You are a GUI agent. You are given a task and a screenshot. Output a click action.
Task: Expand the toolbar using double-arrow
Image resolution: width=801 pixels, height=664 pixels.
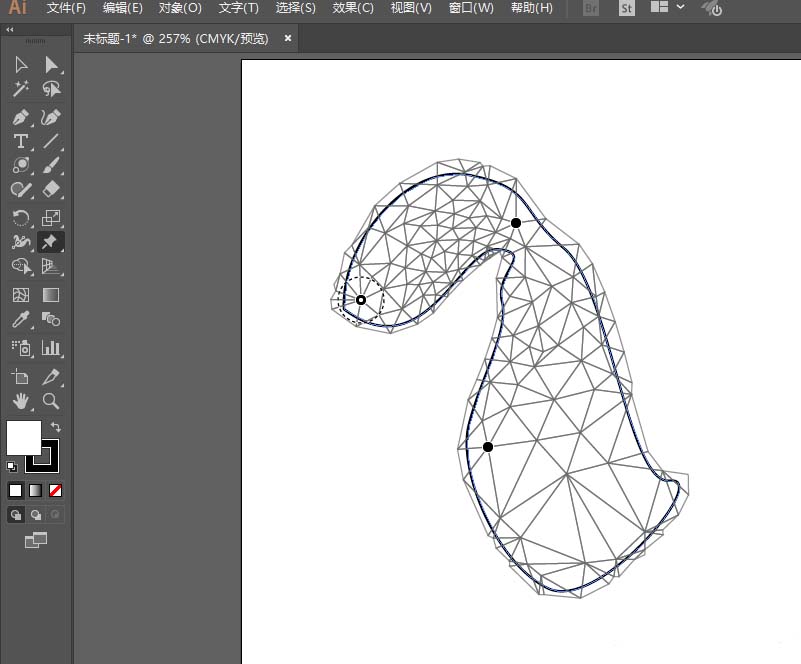click(10, 30)
